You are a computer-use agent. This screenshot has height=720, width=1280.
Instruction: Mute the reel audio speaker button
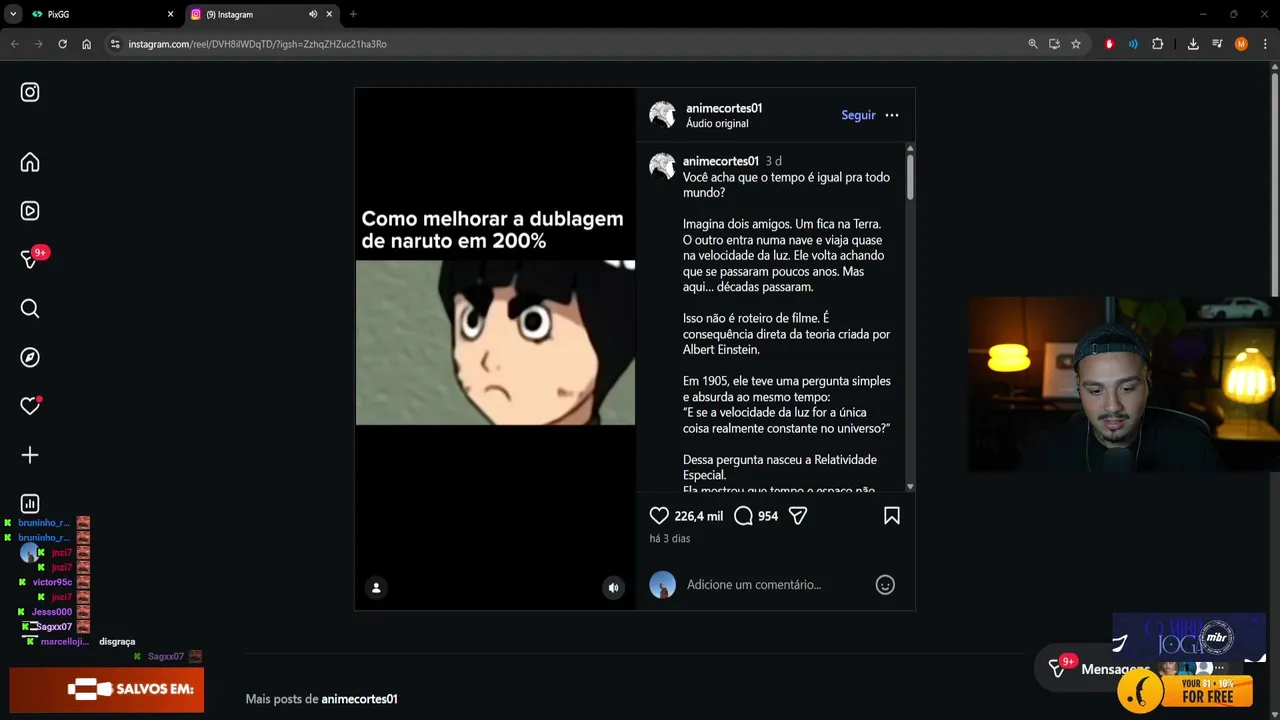pos(614,588)
